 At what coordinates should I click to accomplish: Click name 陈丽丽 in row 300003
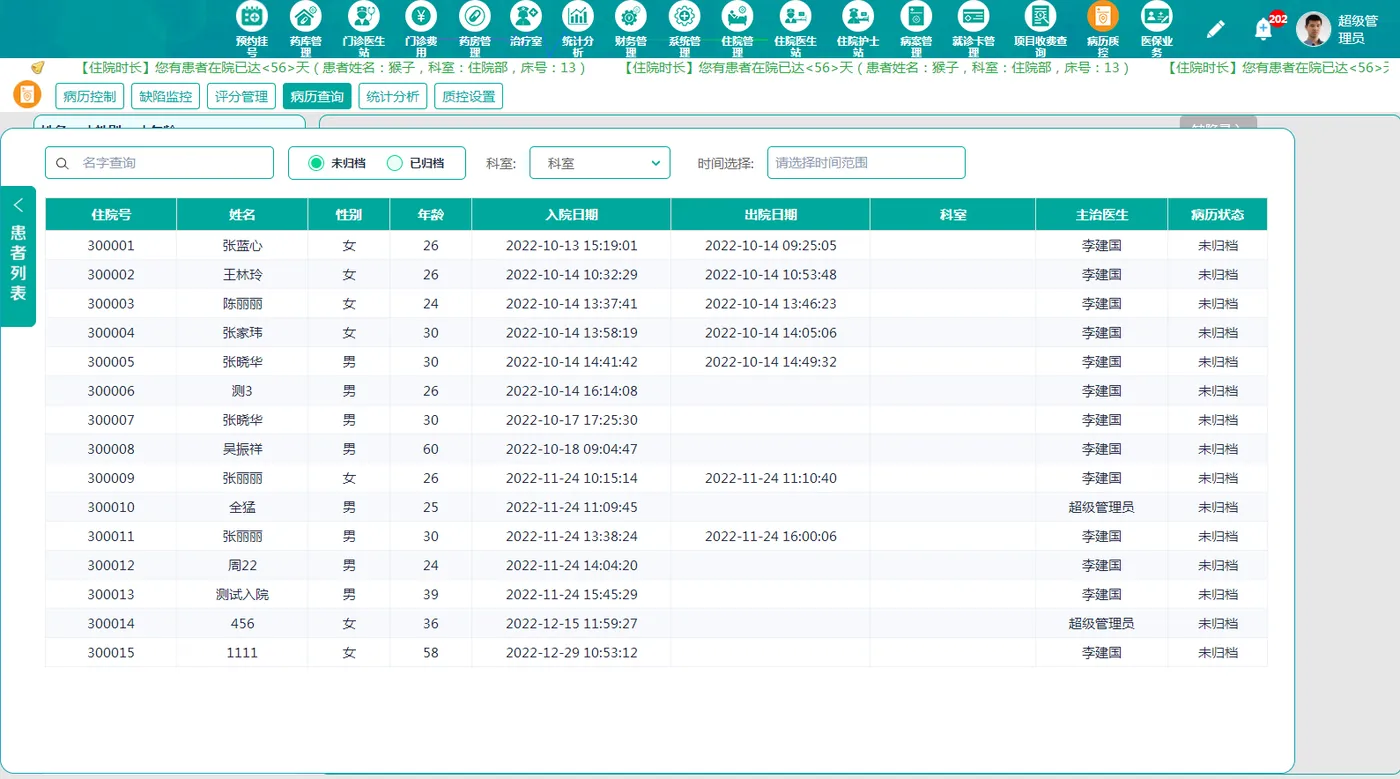pos(242,304)
